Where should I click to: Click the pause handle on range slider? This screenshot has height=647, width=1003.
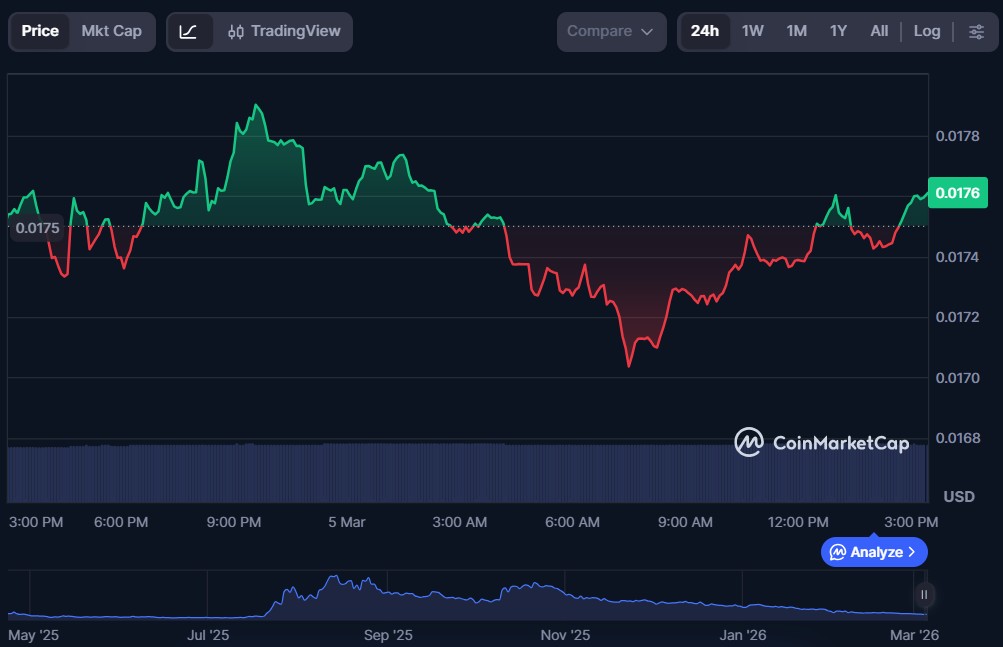click(924, 594)
